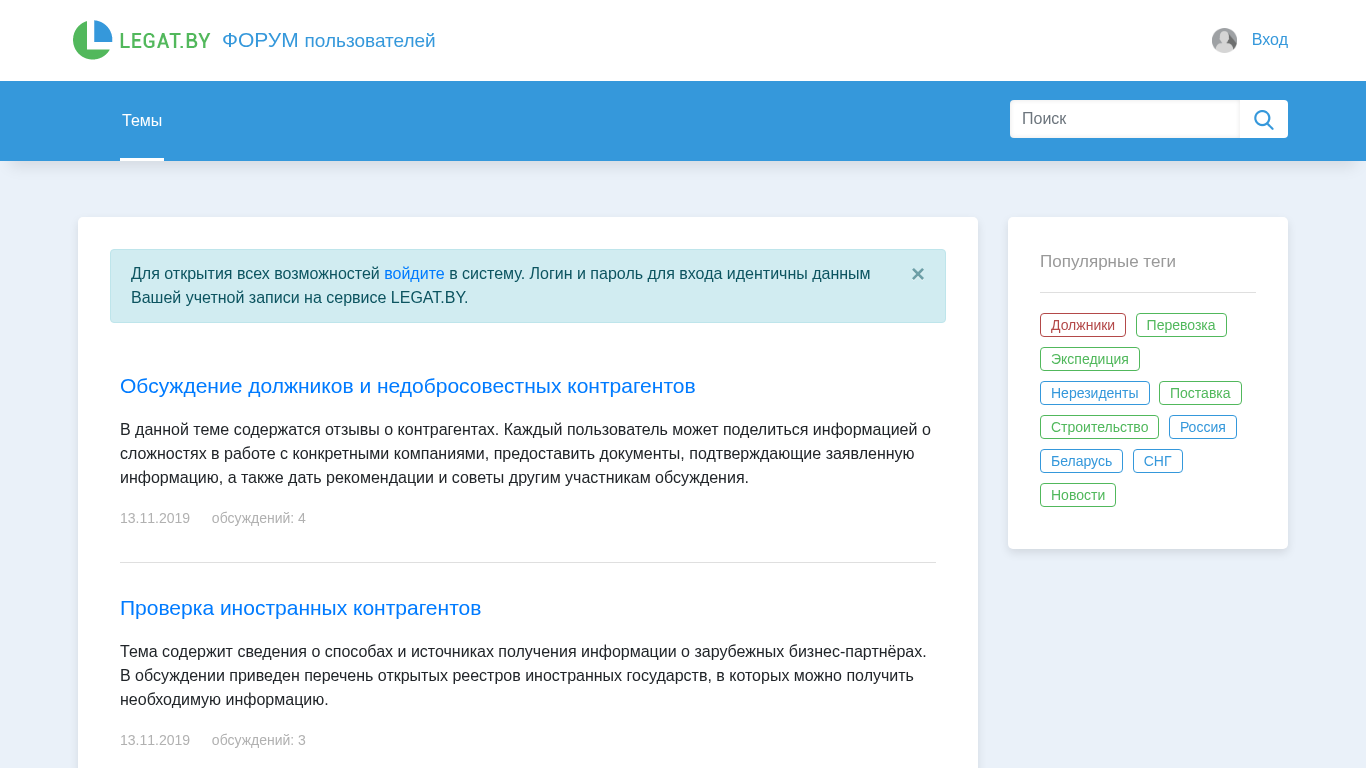Pick the Беларусь tag
This screenshot has width=1366, height=768.
1081,461
